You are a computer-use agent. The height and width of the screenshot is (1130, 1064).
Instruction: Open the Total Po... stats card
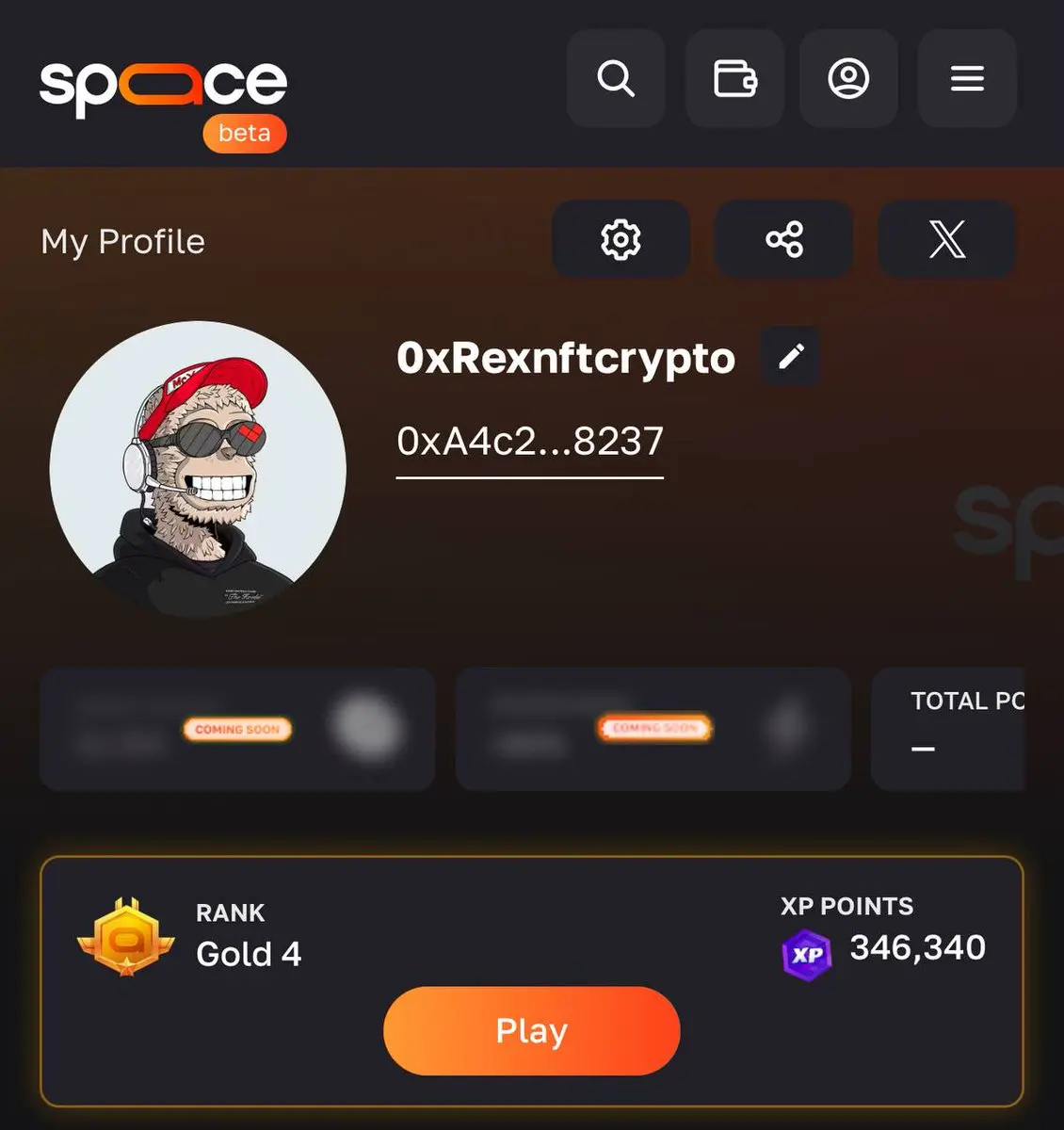pos(948,729)
